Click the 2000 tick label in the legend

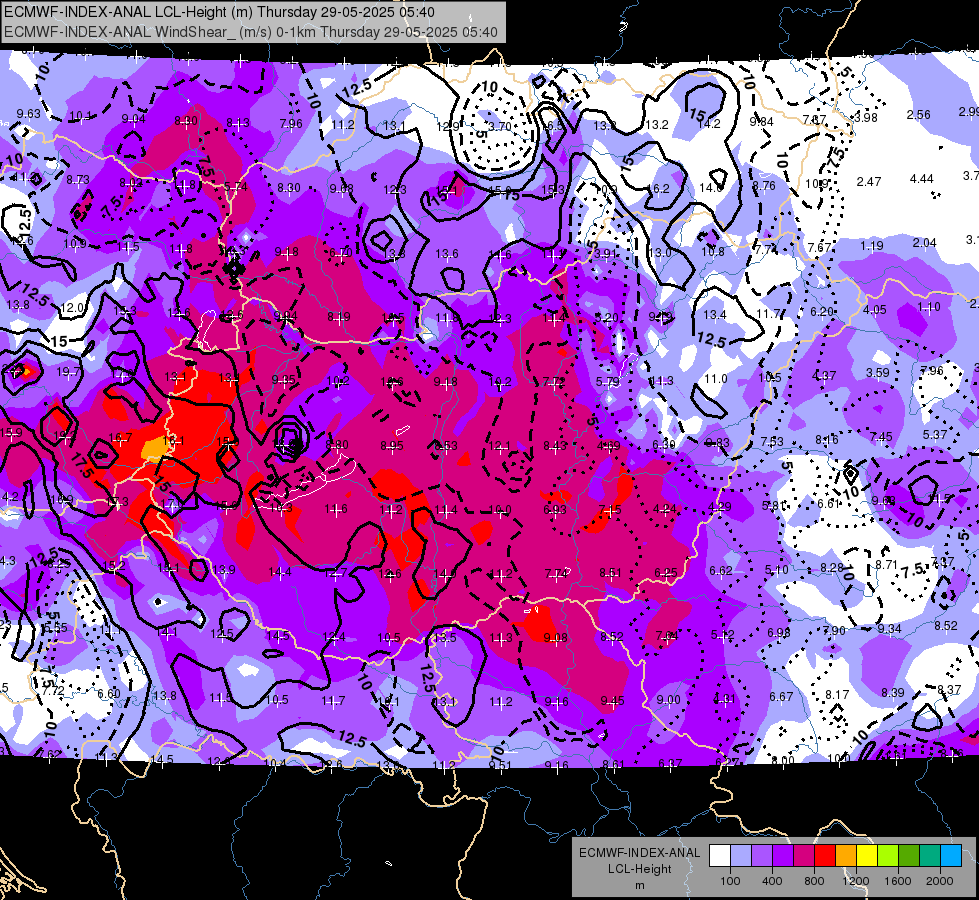click(x=939, y=881)
